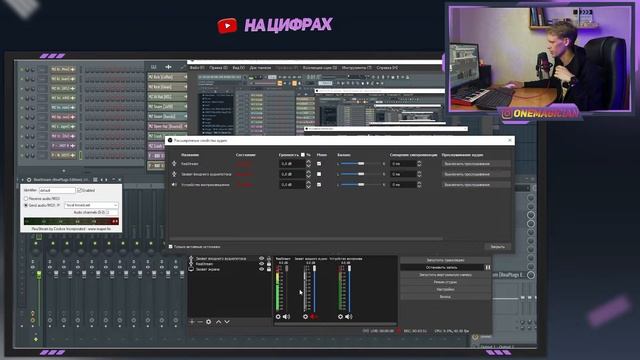
Task: Open the Инструменты menu in OBS
Action: click(x=356, y=68)
